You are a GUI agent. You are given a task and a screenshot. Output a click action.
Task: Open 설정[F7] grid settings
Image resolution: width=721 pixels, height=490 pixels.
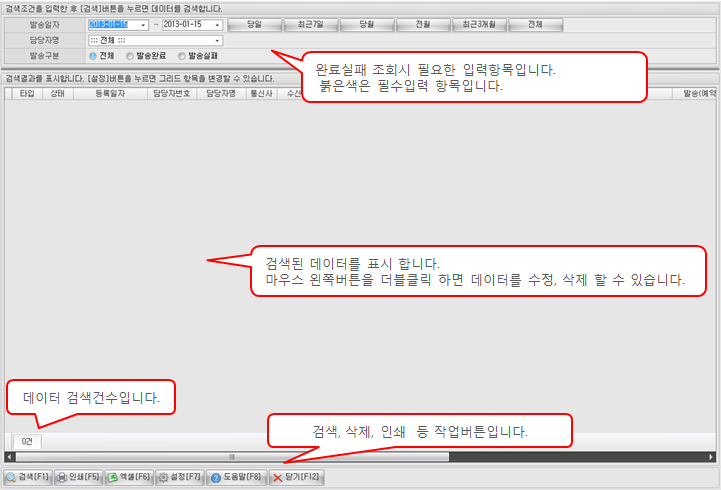(180, 477)
